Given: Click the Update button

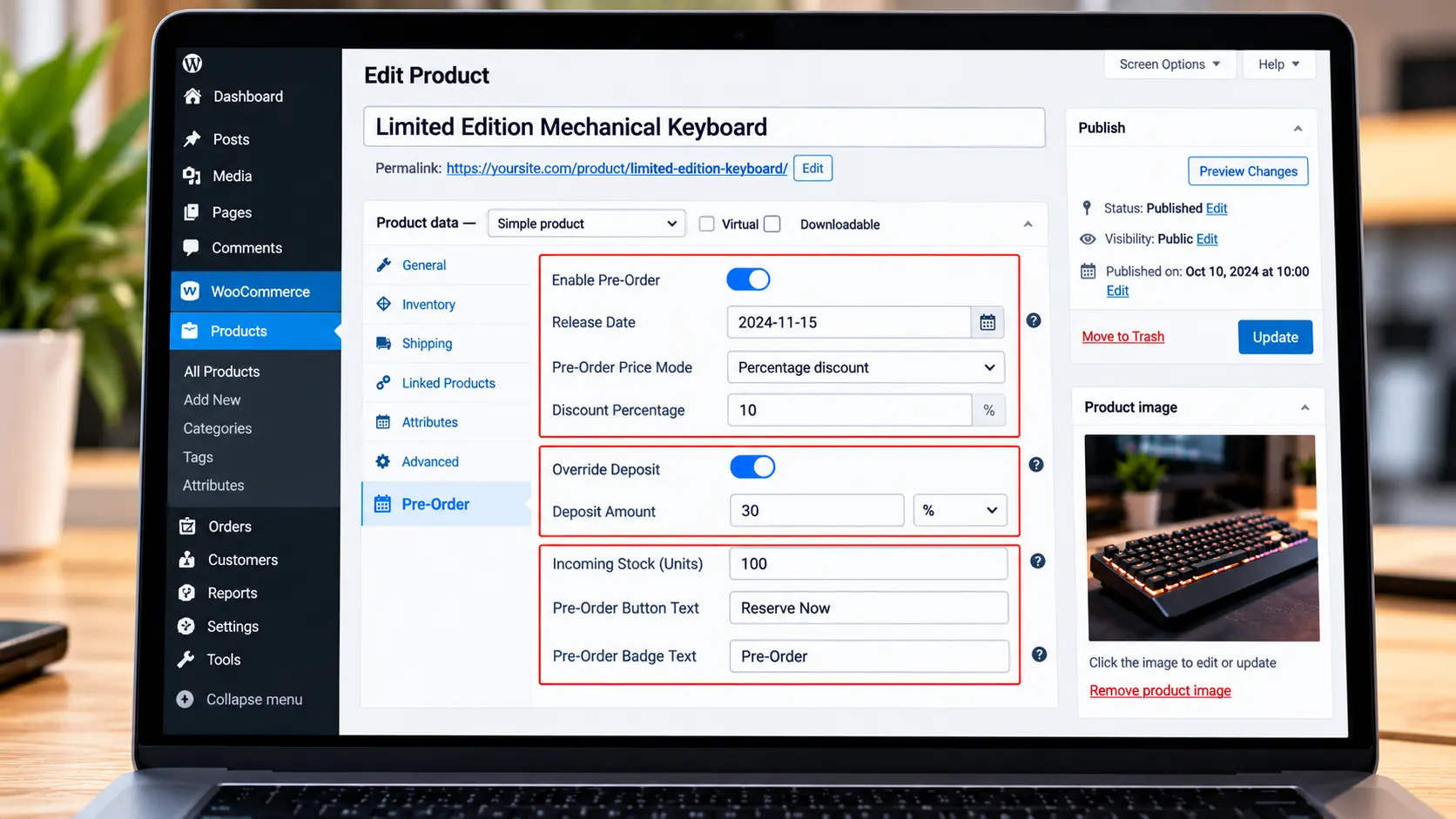Looking at the screenshot, I should (x=1275, y=337).
